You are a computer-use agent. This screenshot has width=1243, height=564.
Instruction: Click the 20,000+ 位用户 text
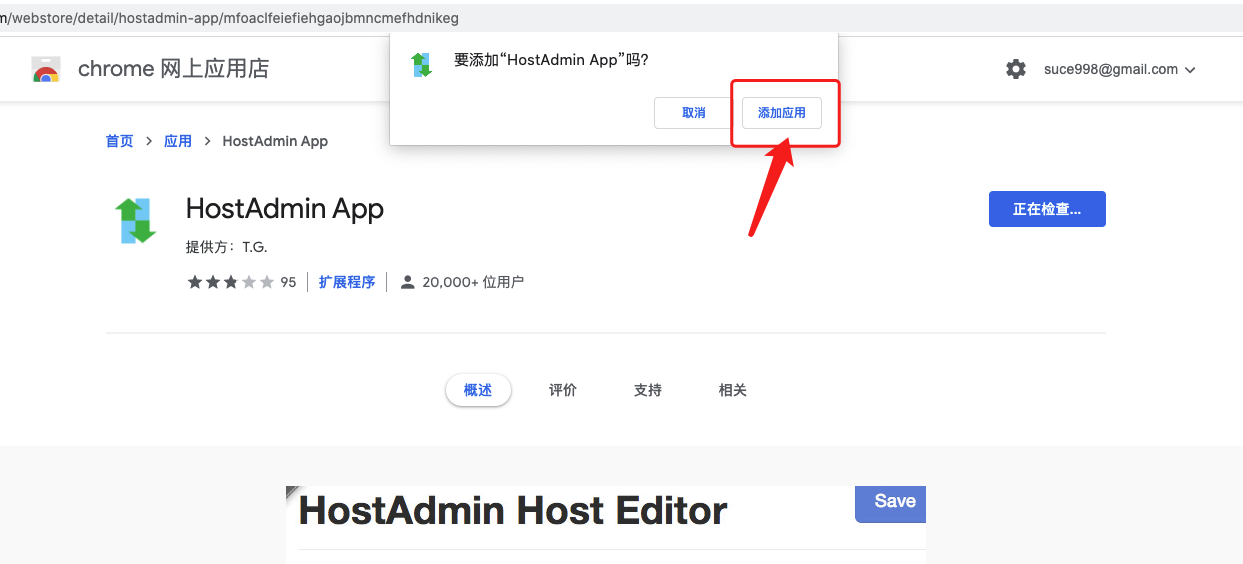point(473,282)
